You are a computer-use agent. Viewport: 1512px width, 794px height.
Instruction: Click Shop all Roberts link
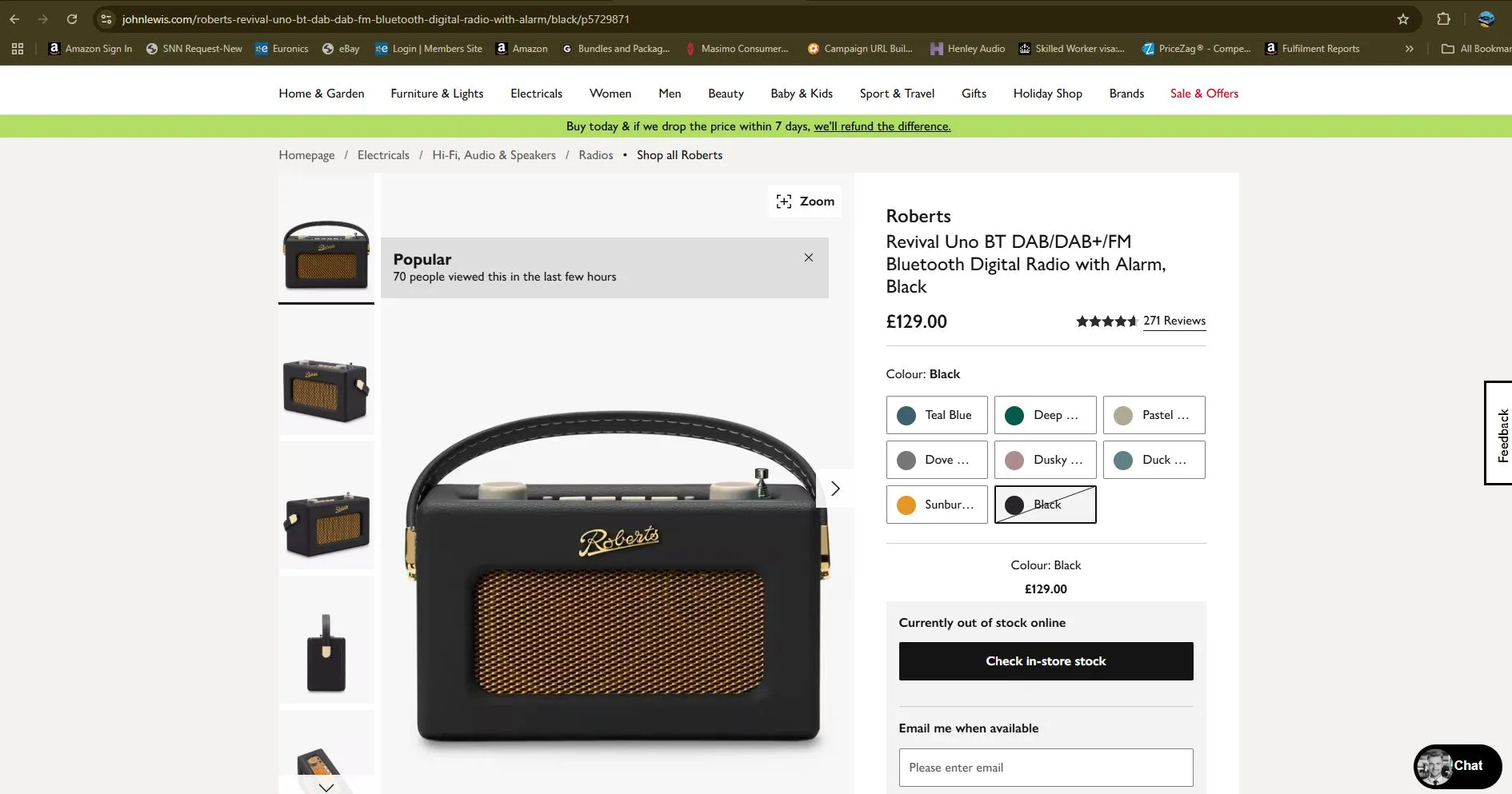679,155
